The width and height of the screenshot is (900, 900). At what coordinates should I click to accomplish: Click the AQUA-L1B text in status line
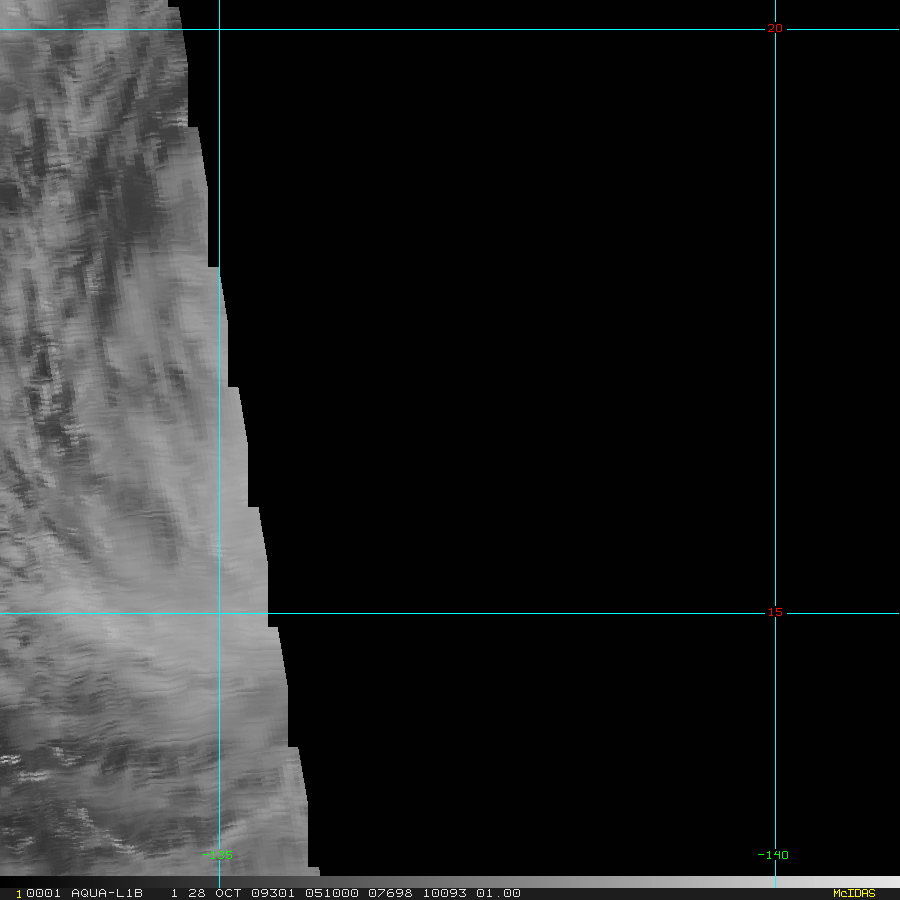tap(107, 893)
